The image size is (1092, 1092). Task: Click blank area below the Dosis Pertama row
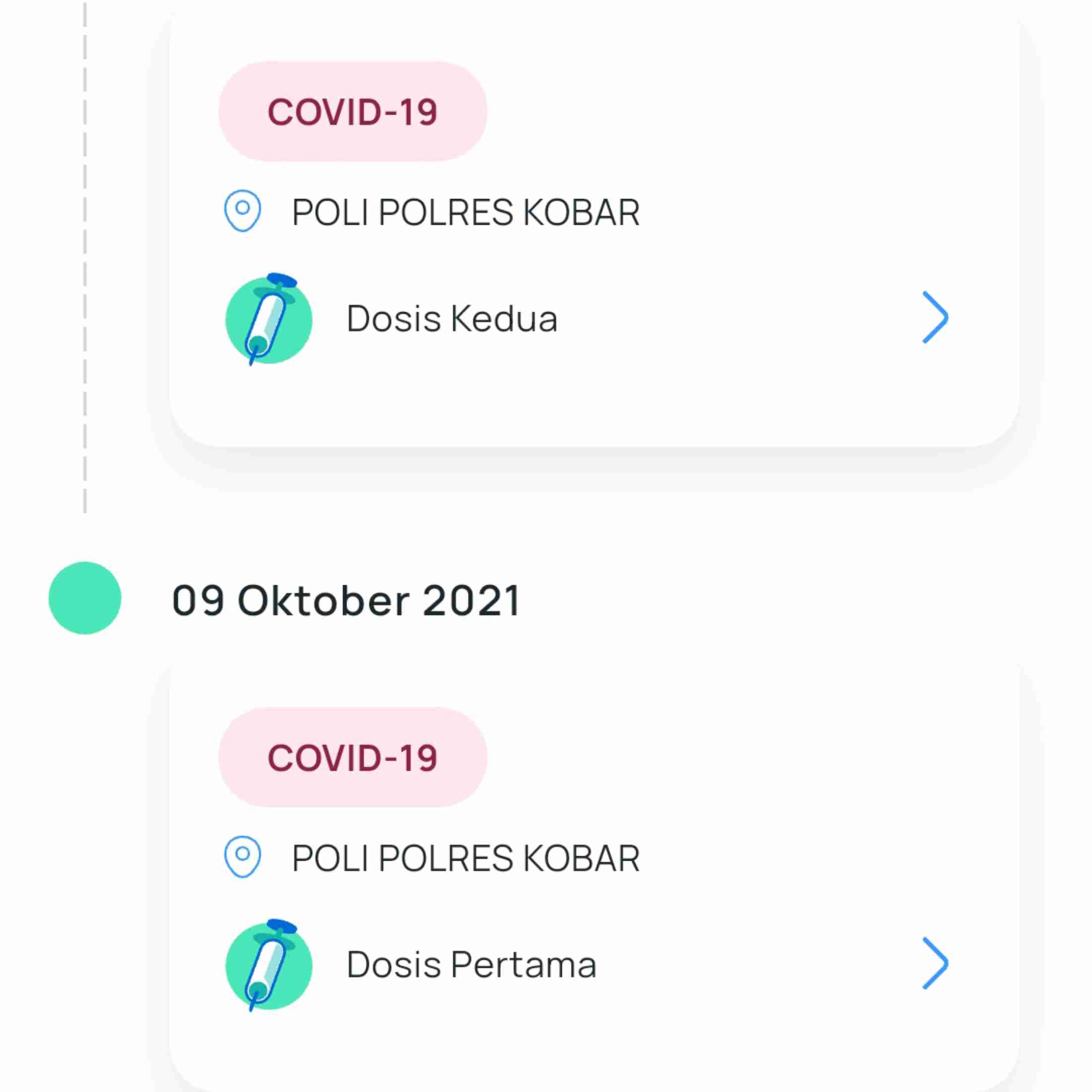point(594,1051)
